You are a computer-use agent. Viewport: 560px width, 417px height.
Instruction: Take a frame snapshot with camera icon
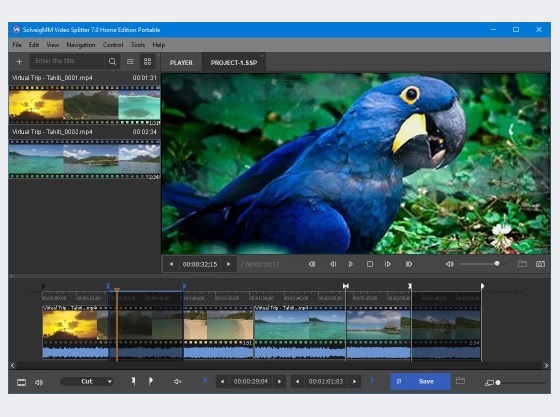[x=540, y=264]
